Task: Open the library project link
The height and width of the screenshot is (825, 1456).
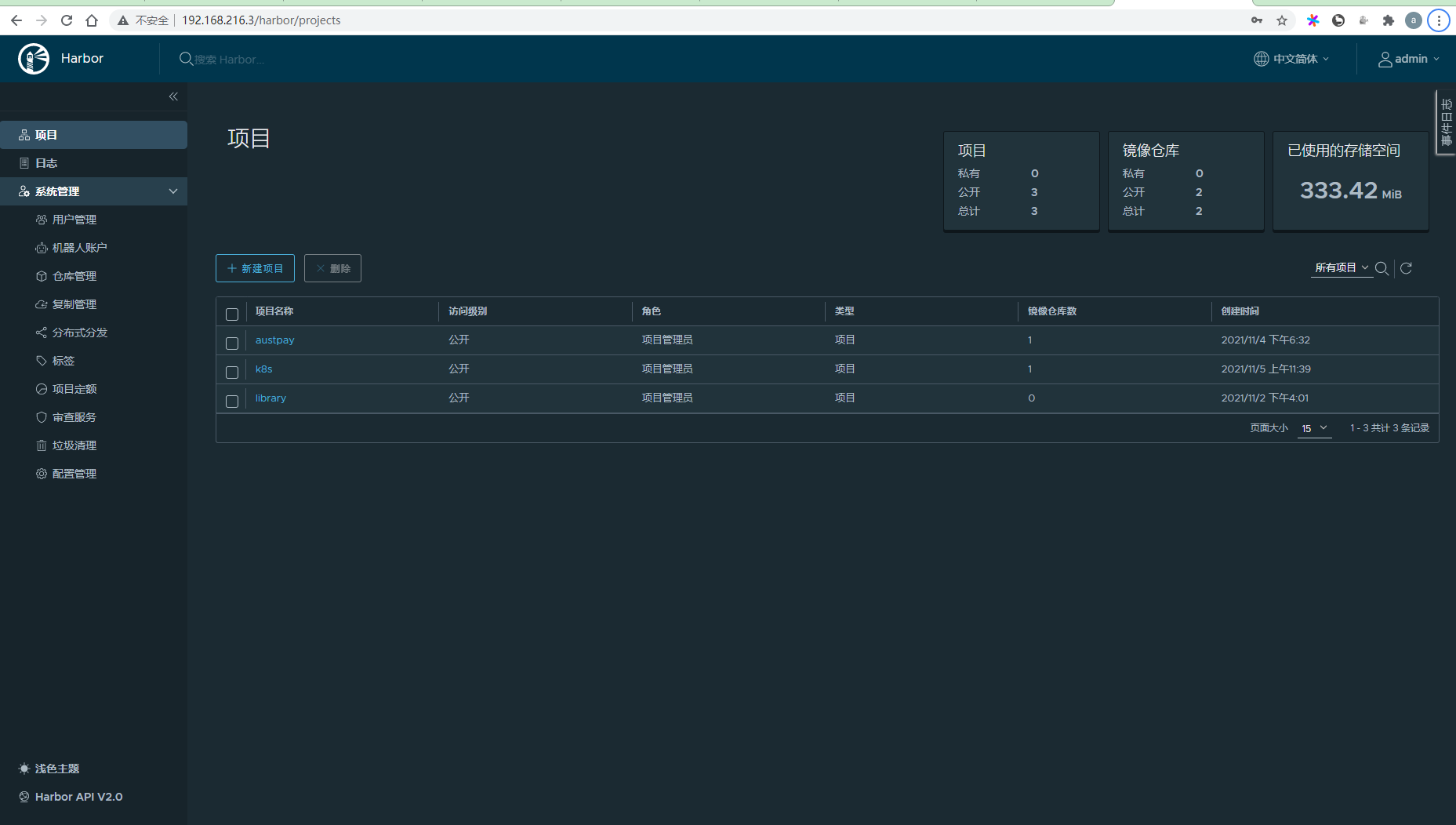Action: (x=271, y=398)
